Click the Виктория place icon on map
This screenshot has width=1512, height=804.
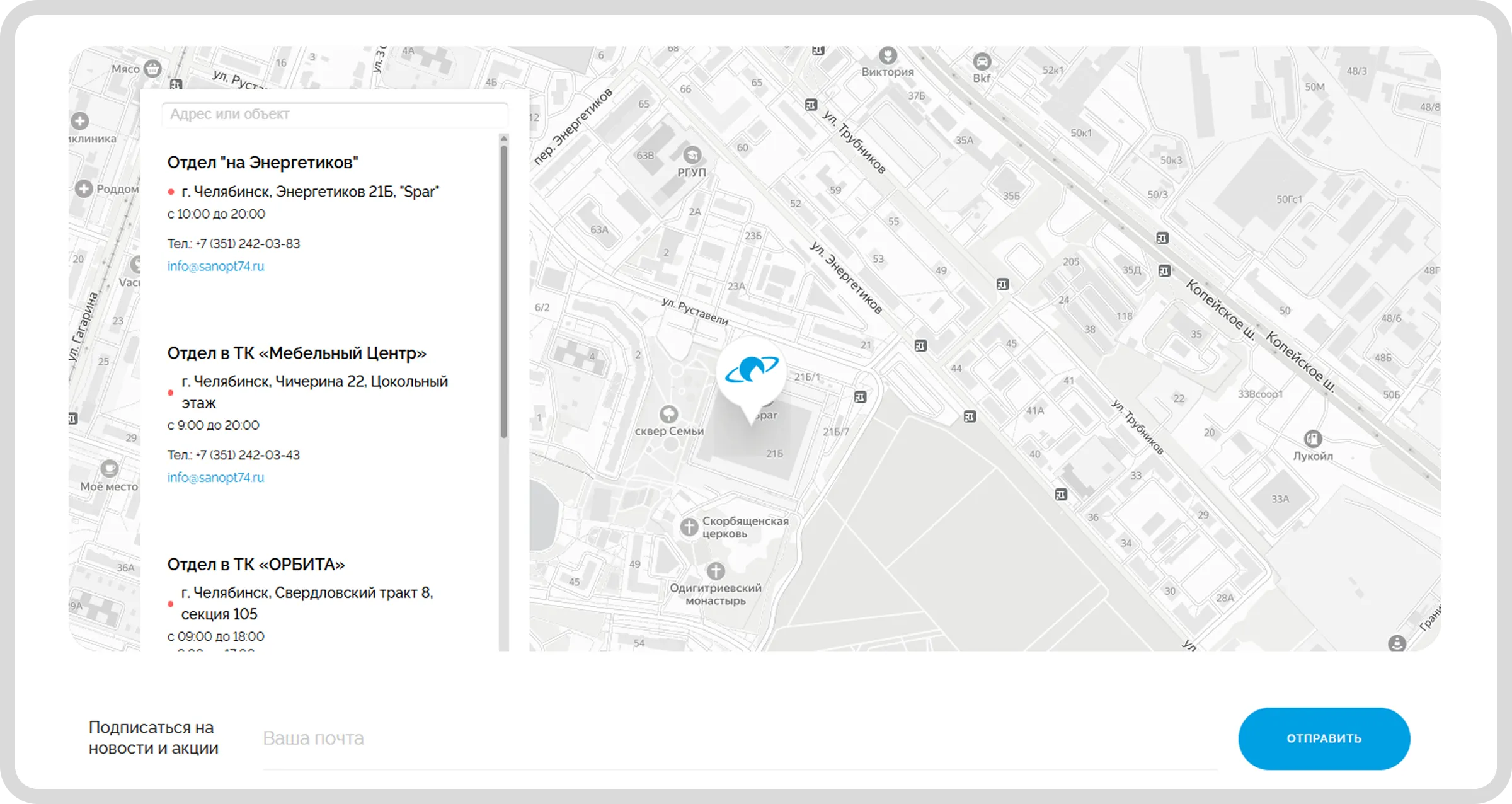(x=888, y=55)
